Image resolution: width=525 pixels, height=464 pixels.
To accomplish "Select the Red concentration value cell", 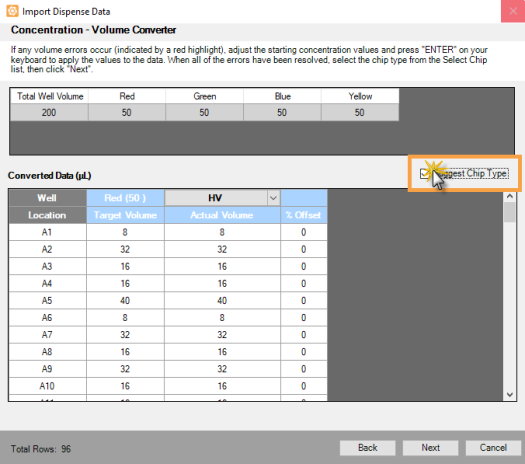I will 127,112.
